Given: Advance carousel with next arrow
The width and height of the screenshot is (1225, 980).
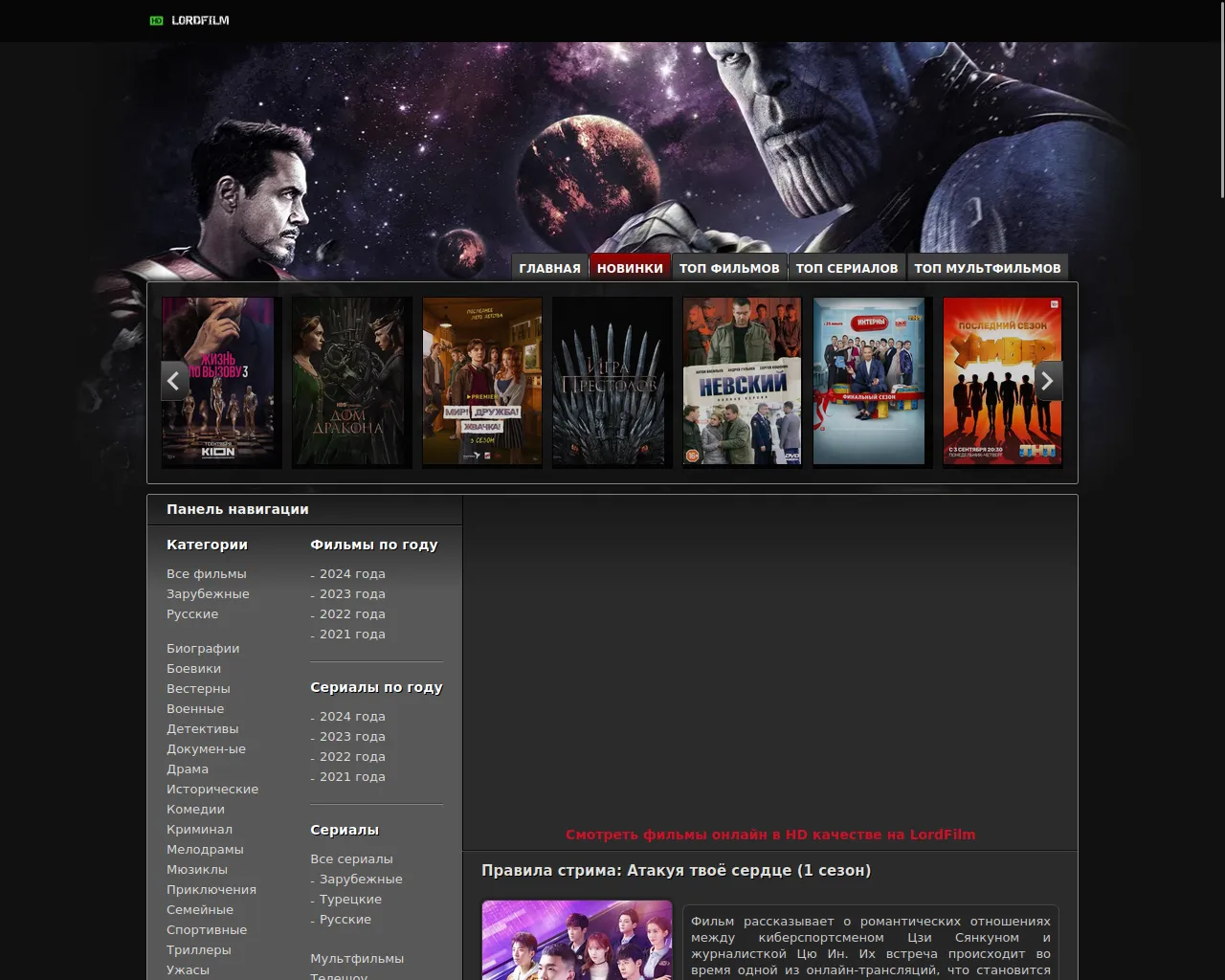Looking at the screenshot, I should (x=1048, y=381).
